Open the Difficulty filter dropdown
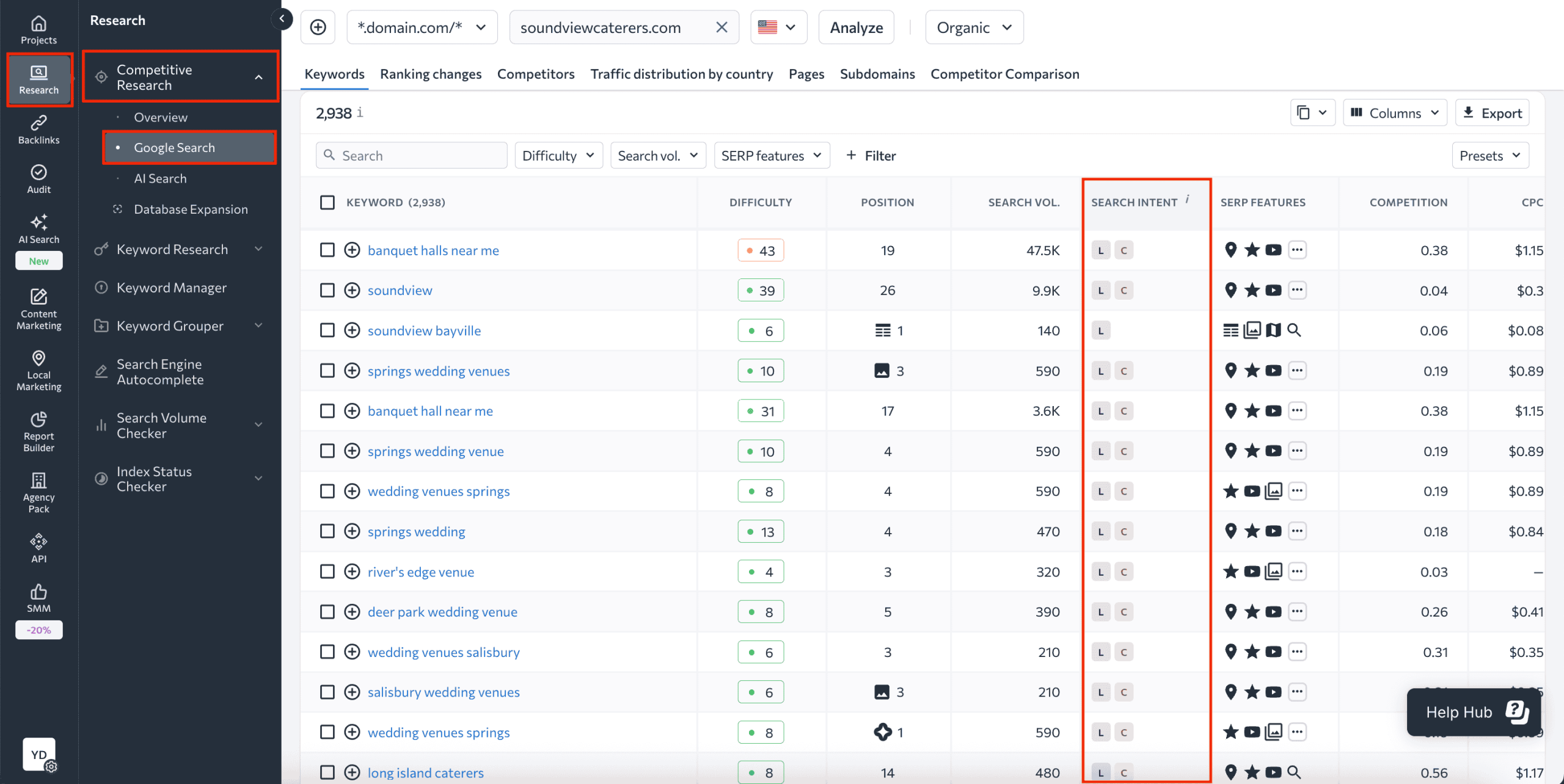Screen dimensions: 1564x784 (x=558, y=155)
